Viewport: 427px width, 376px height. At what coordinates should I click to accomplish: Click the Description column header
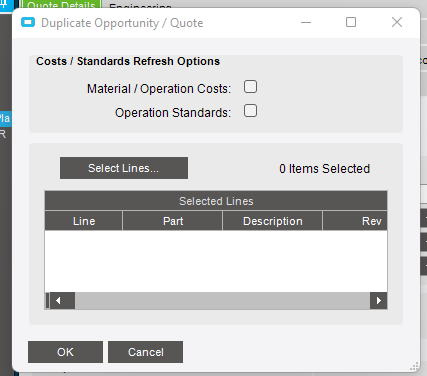(273, 221)
